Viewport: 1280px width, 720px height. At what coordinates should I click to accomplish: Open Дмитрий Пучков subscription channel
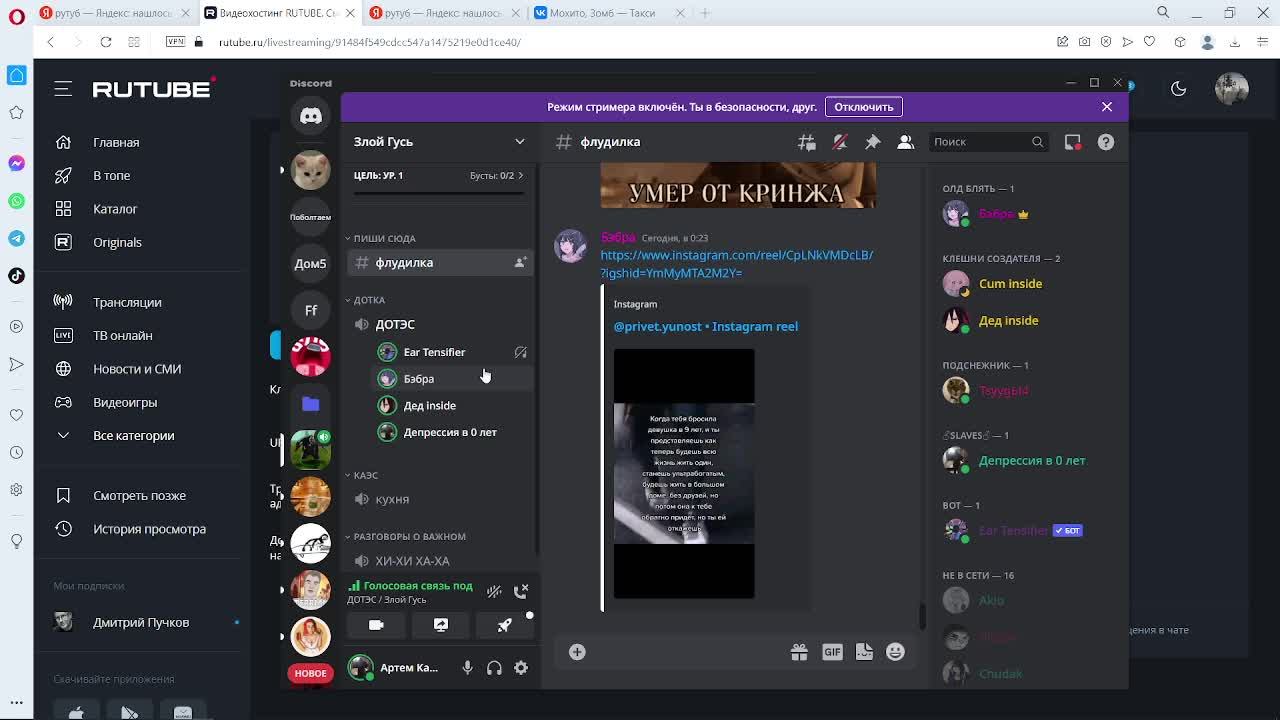(x=141, y=622)
